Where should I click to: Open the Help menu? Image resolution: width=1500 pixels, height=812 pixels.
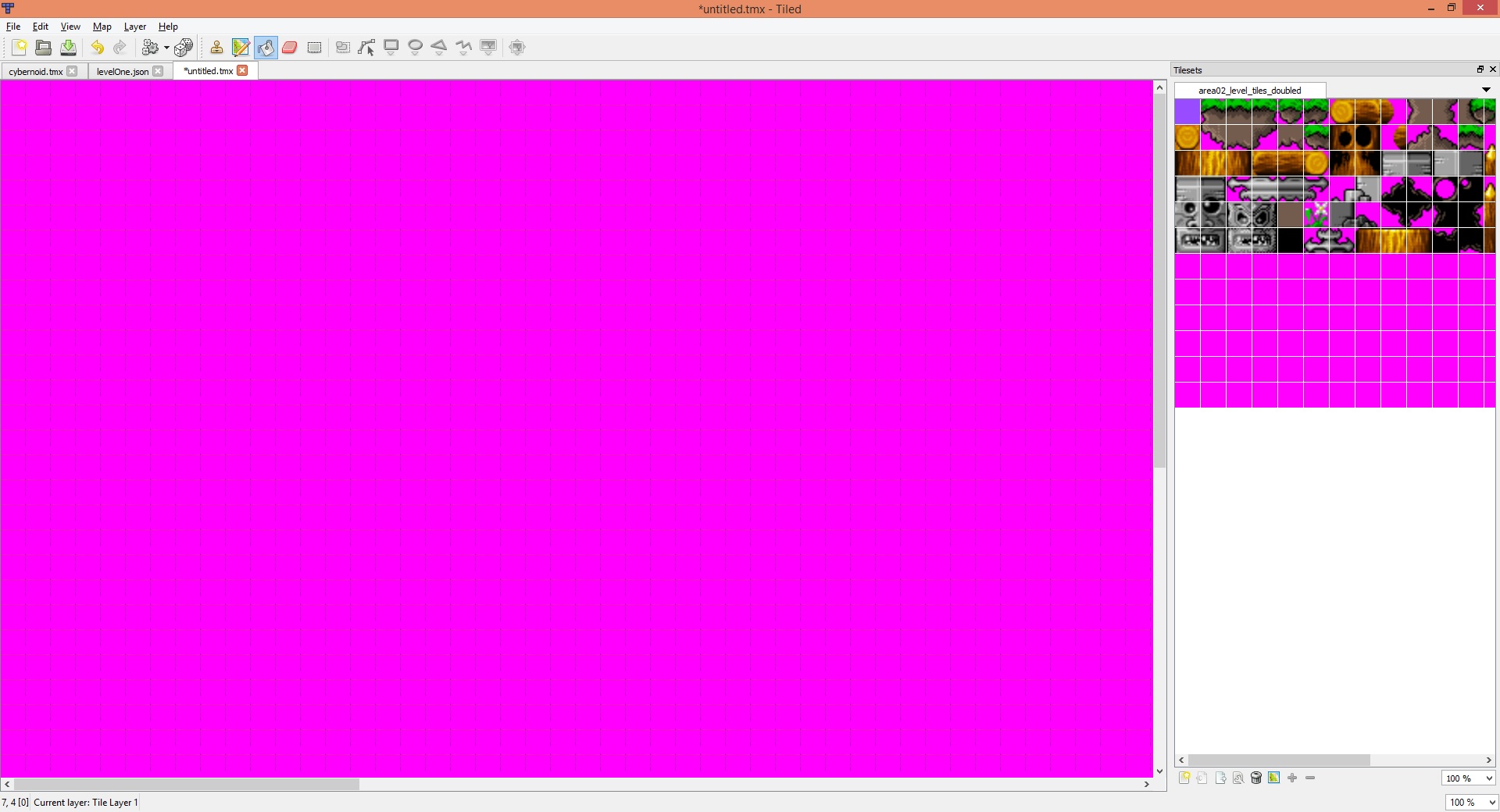point(168,27)
